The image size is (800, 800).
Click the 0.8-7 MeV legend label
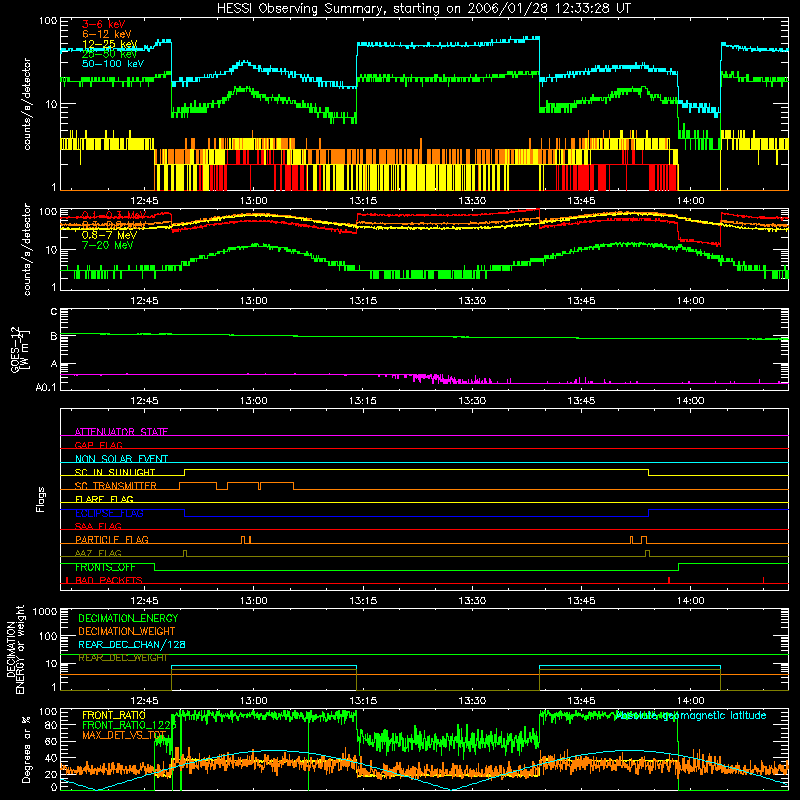109,235
